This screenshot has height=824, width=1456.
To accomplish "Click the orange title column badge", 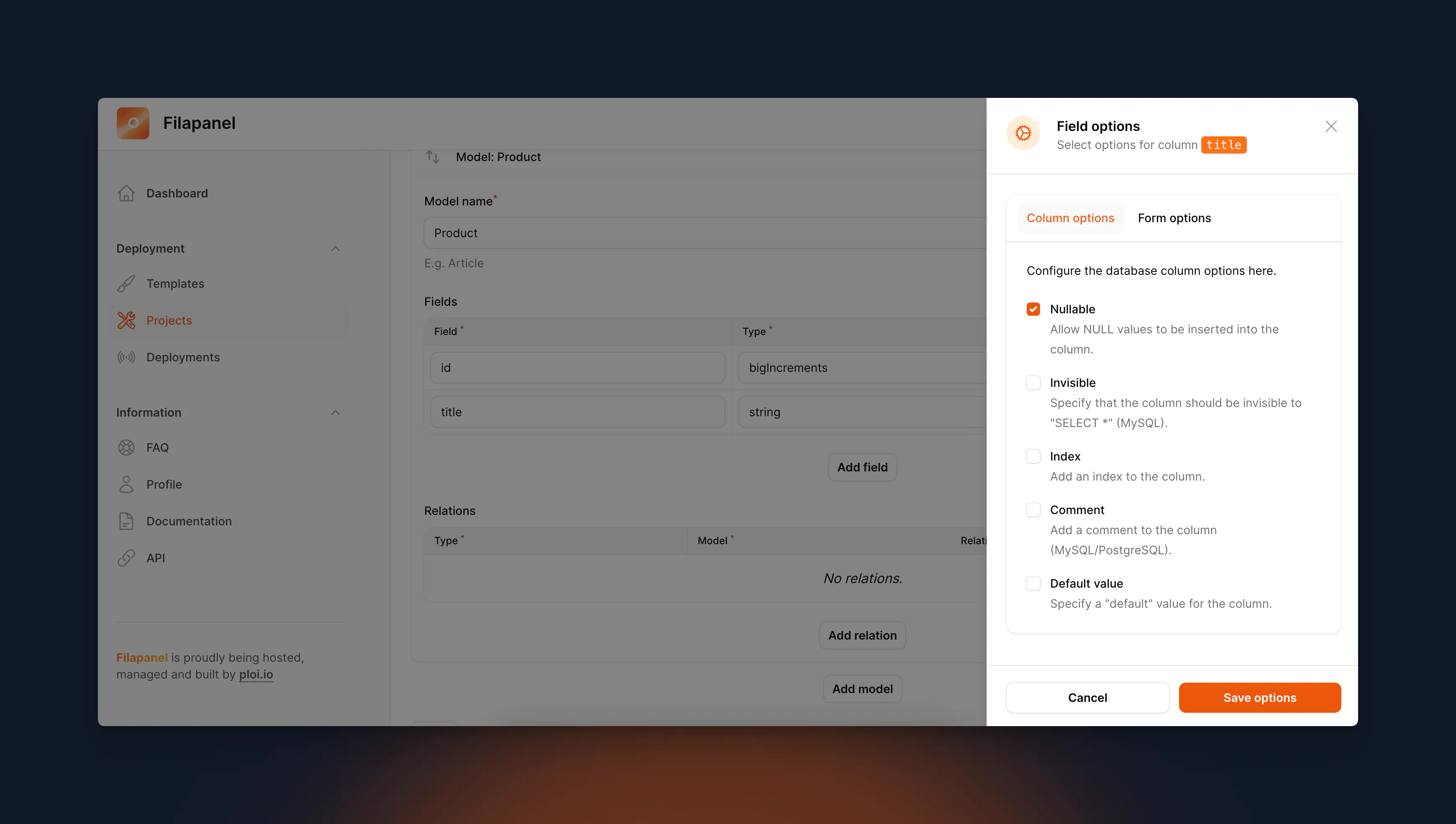I will (x=1224, y=145).
